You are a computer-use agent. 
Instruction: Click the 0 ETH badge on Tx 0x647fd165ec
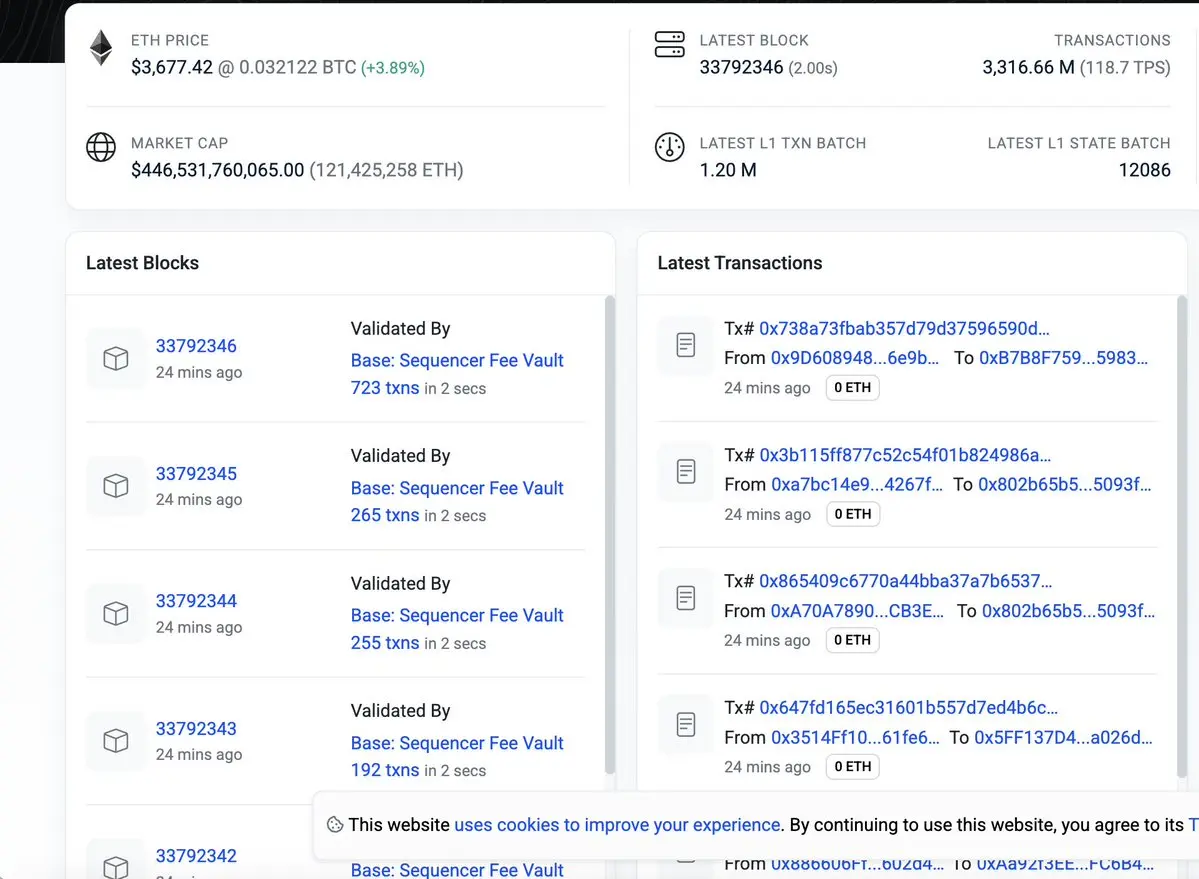(x=853, y=767)
